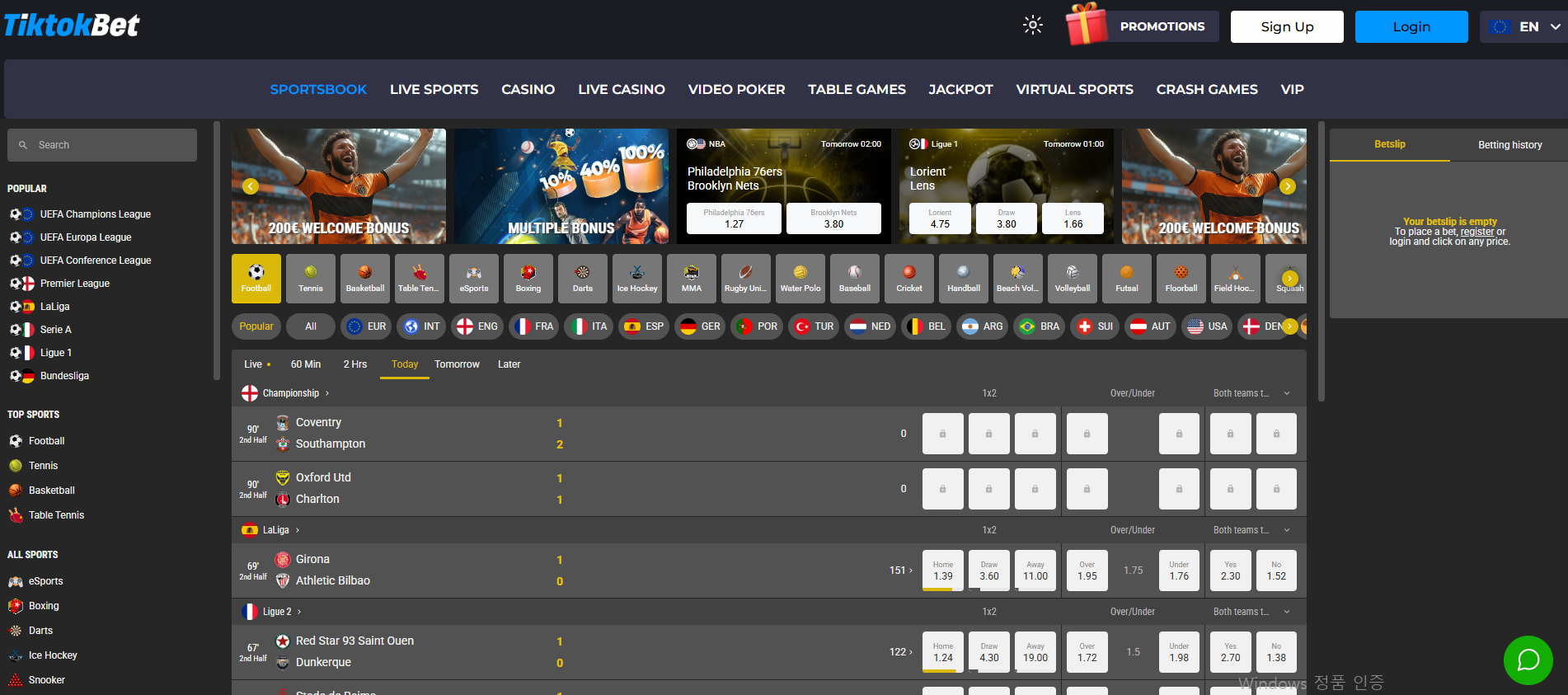
Task: Click the Sign Up button
Action: click(x=1287, y=26)
